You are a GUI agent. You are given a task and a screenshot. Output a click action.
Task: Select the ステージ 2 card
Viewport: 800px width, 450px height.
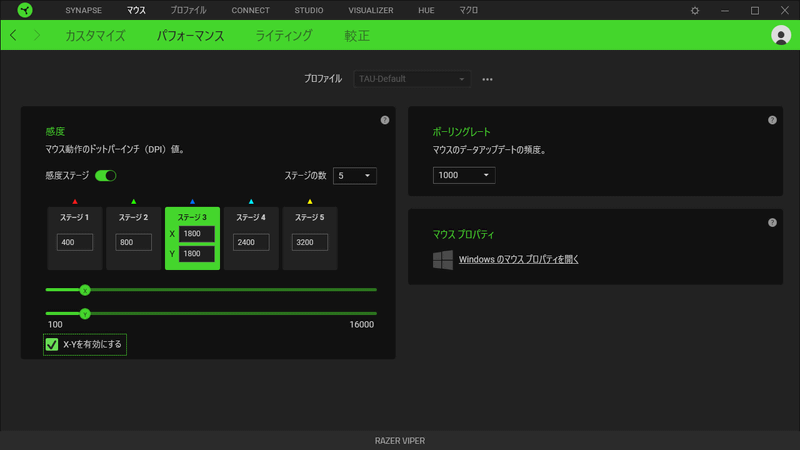click(134, 238)
